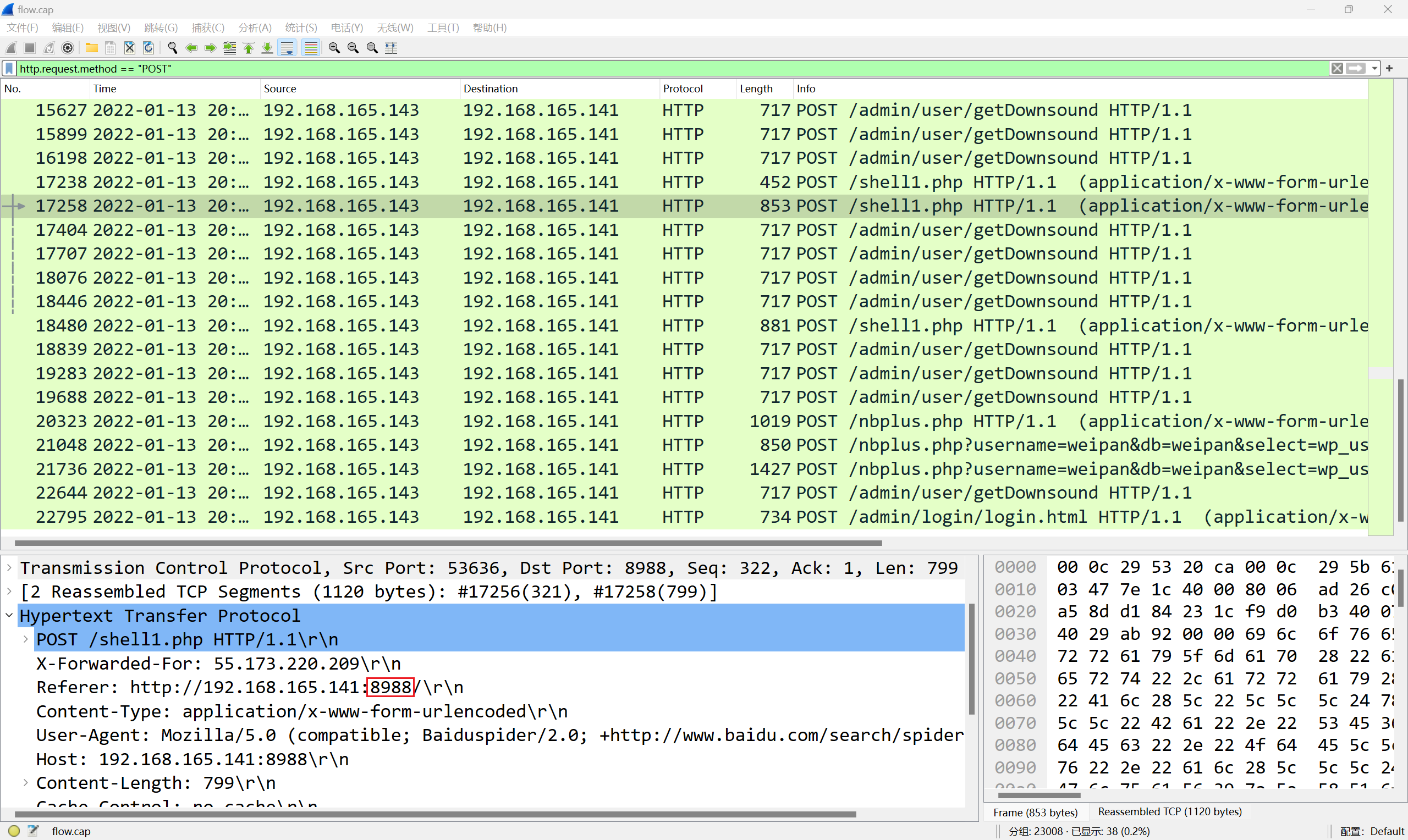Screen dimensions: 1408x840
Task: Open the 帮助(H) menu
Action: point(490,27)
